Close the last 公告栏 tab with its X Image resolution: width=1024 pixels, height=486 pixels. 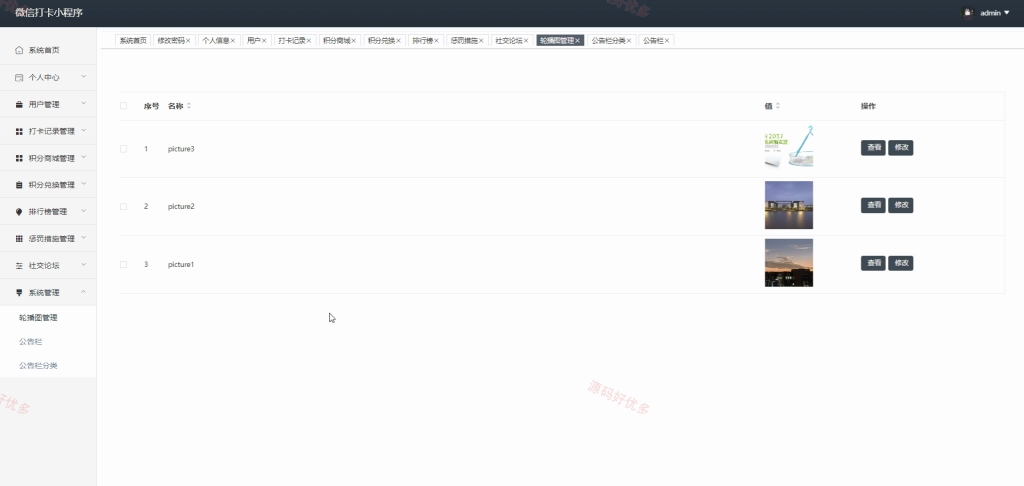[667, 40]
